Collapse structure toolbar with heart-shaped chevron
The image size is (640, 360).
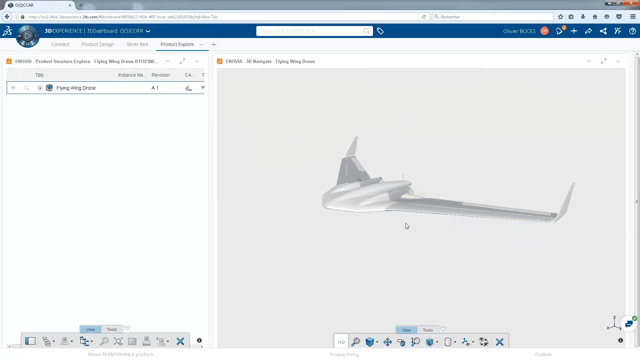[127, 328]
